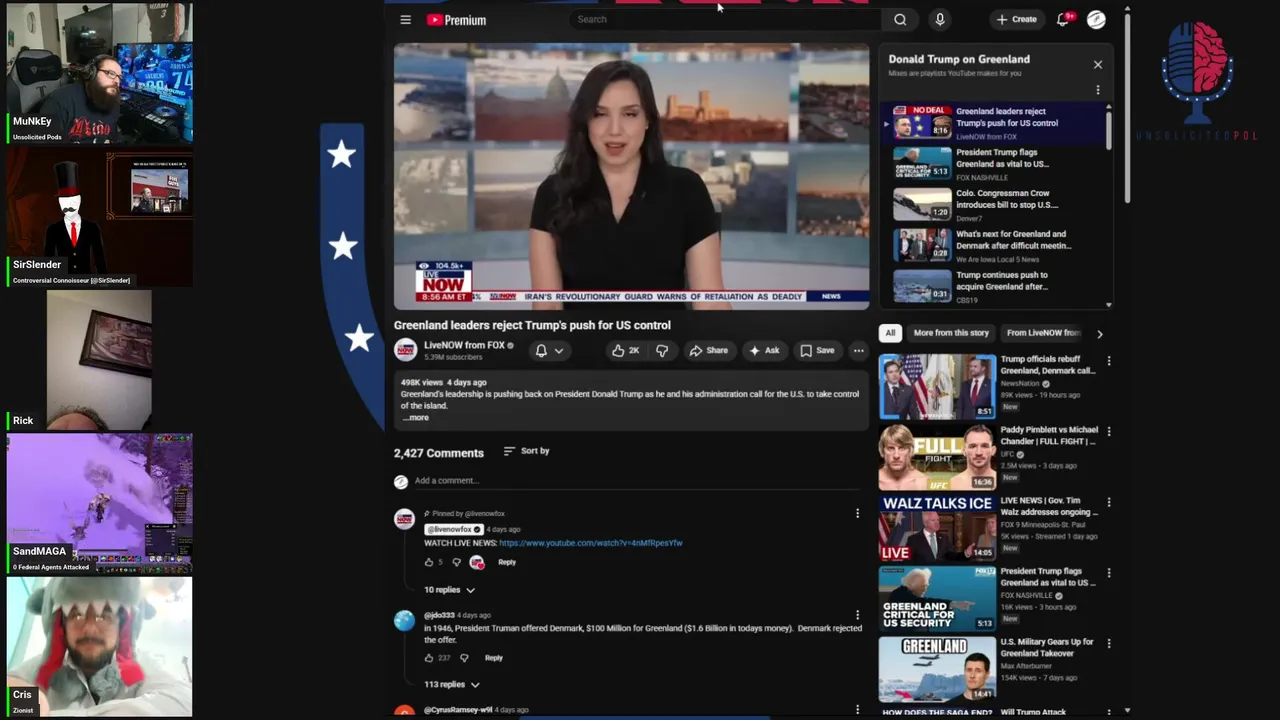Screen dimensions: 1280x720
Task: Open options for pinned comment
Action: pos(857,513)
